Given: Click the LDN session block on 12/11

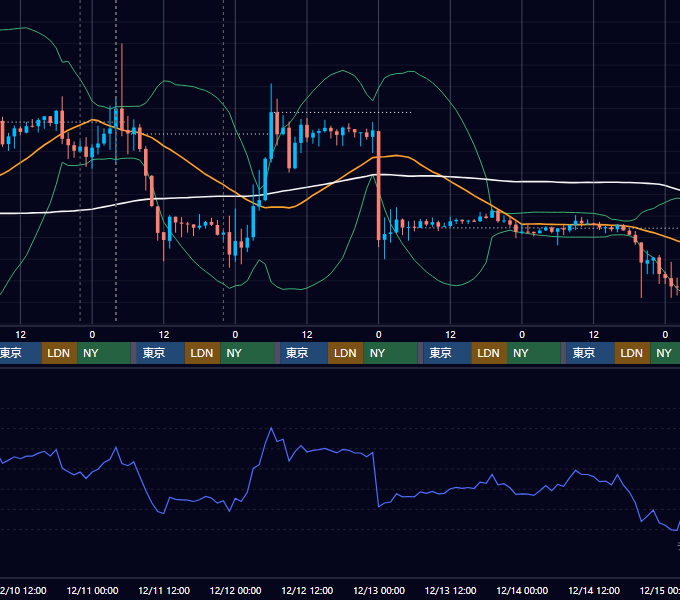Looking at the screenshot, I should 203,353.
